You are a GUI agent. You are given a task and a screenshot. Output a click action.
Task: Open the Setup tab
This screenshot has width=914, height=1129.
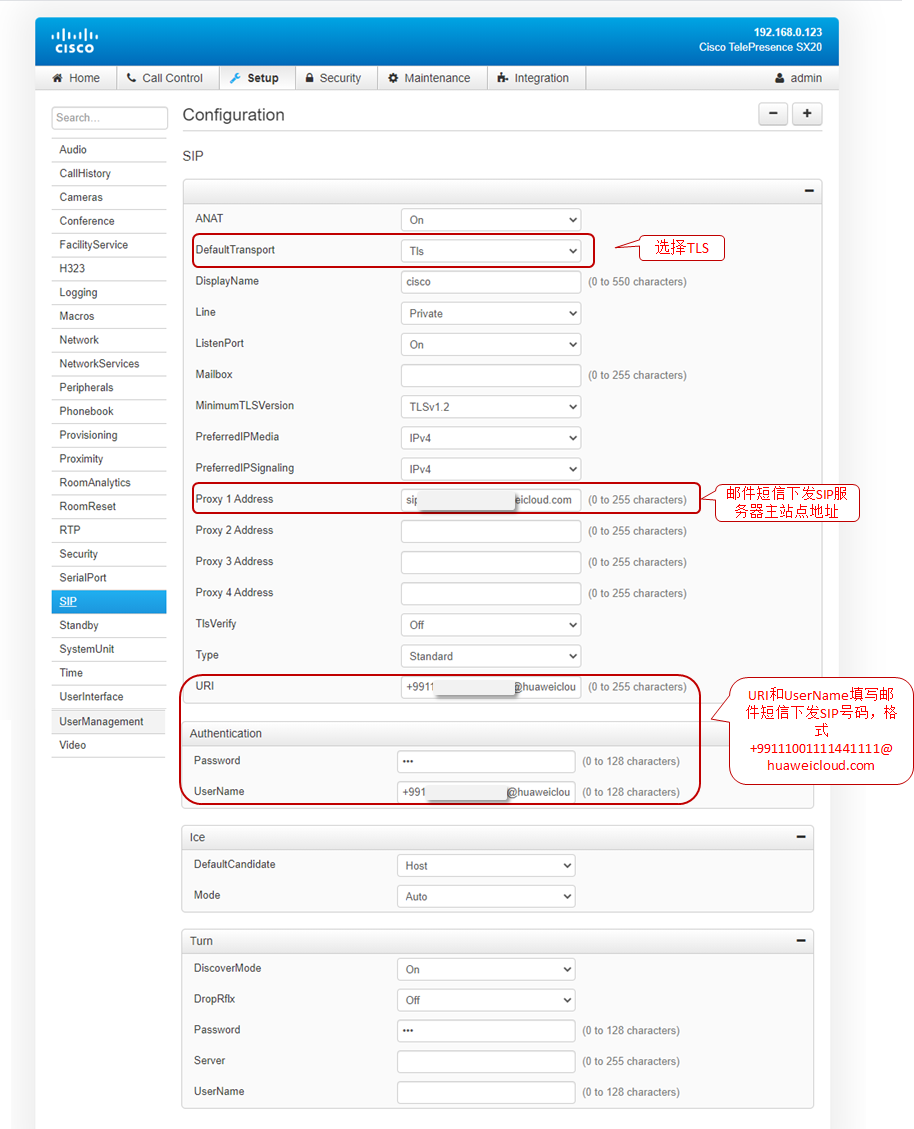pyautogui.click(x=254, y=78)
